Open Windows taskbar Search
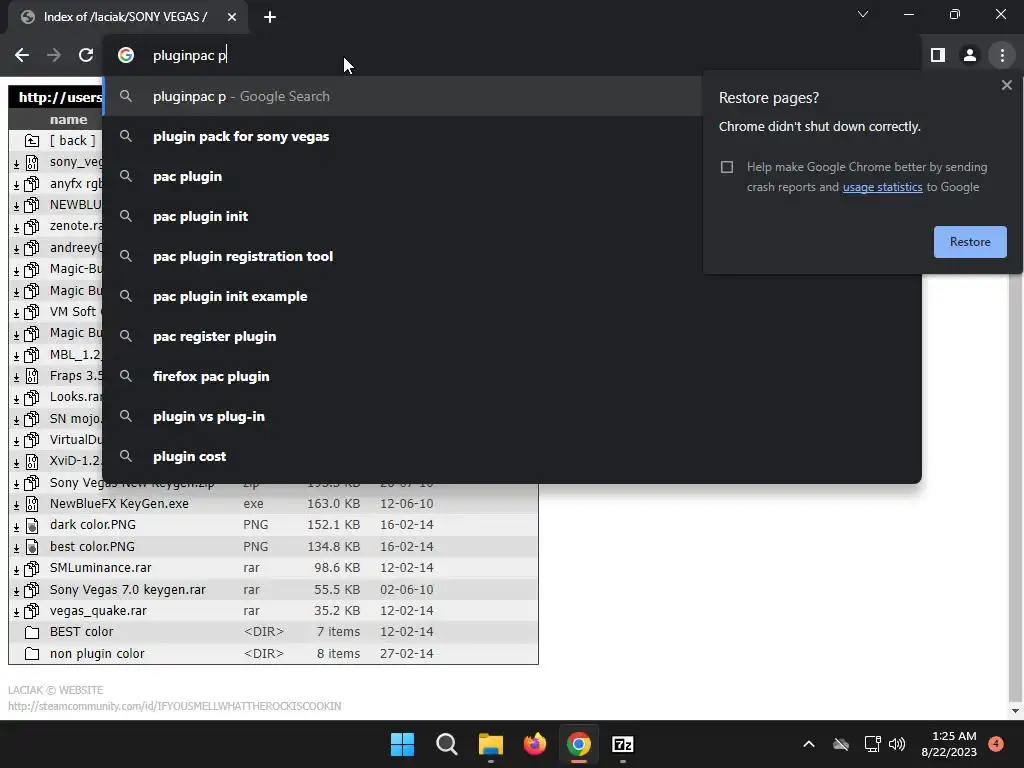 447,744
